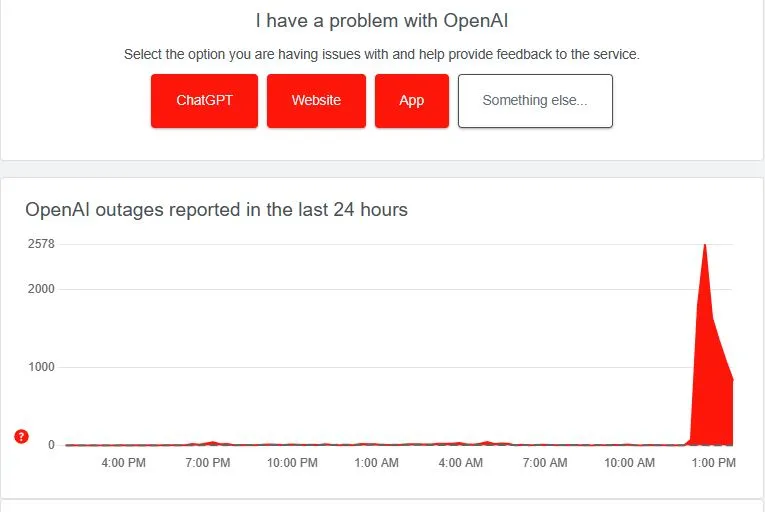Select the 7:00 AM axis label
The width and height of the screenshot is (765, 512).
pyautogui.click(x=545, y=463)
